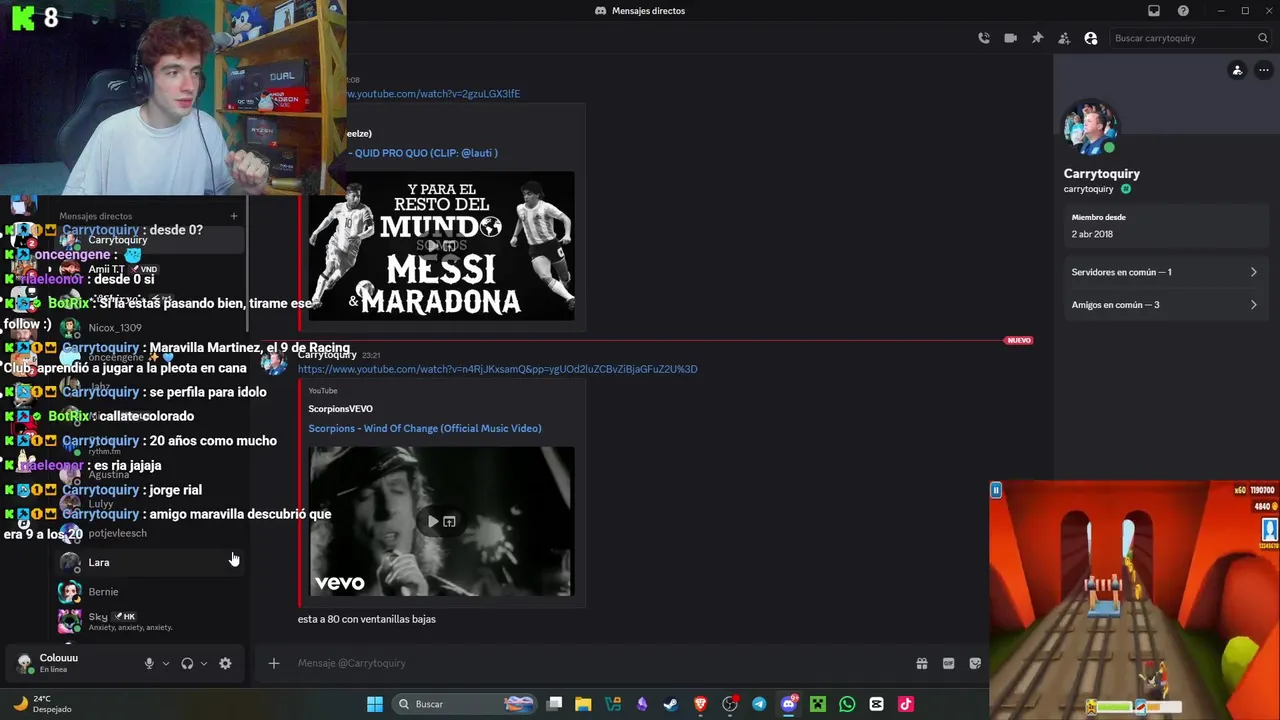Open Carrytoquiry's profile avatar
1280x720 pixels.
(x=1090, y=127)
